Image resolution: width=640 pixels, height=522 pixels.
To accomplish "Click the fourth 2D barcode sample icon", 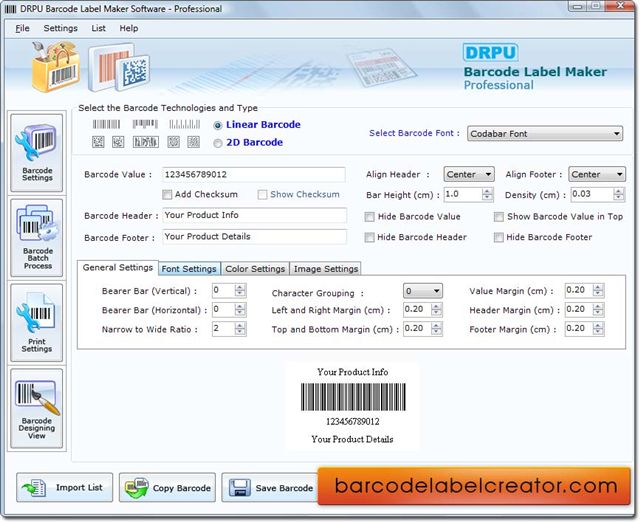I will click(x=173, y=142).
